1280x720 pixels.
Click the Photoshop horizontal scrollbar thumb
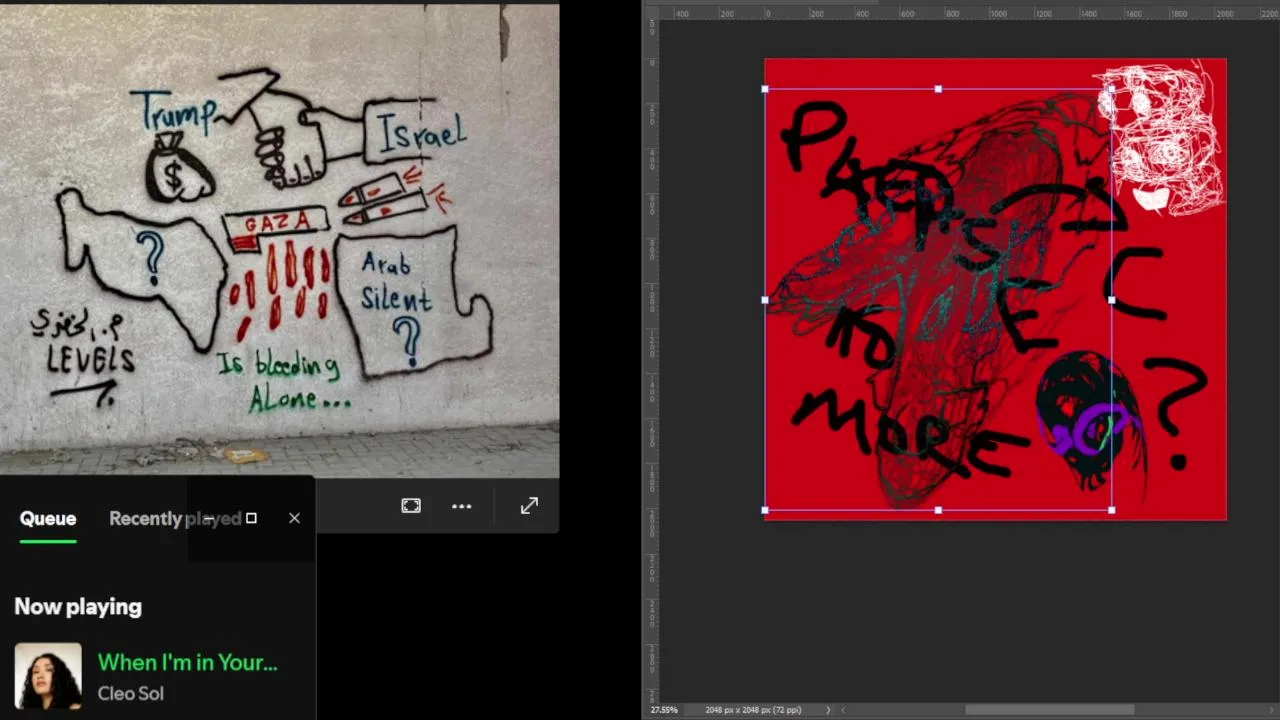coord(1049,710)
